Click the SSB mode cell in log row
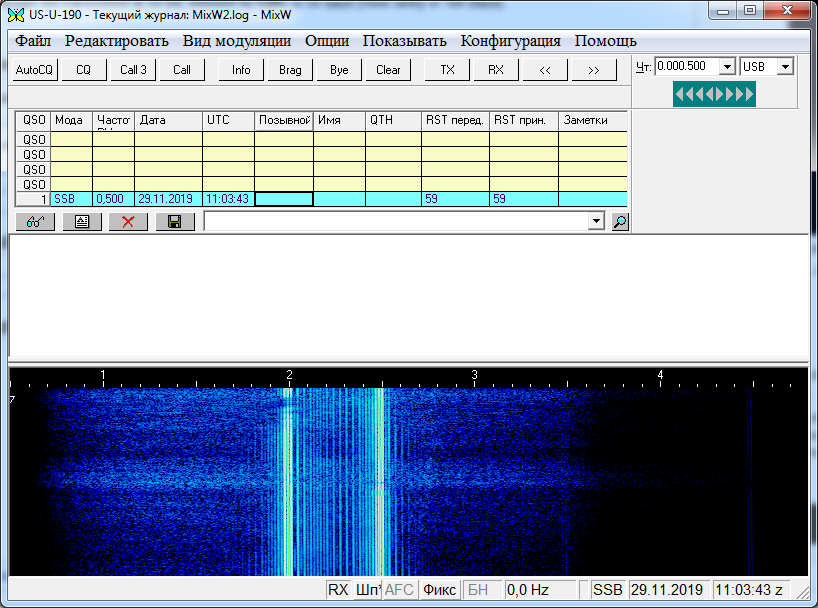The image size is (818, 608). click(x=71, y=199)
